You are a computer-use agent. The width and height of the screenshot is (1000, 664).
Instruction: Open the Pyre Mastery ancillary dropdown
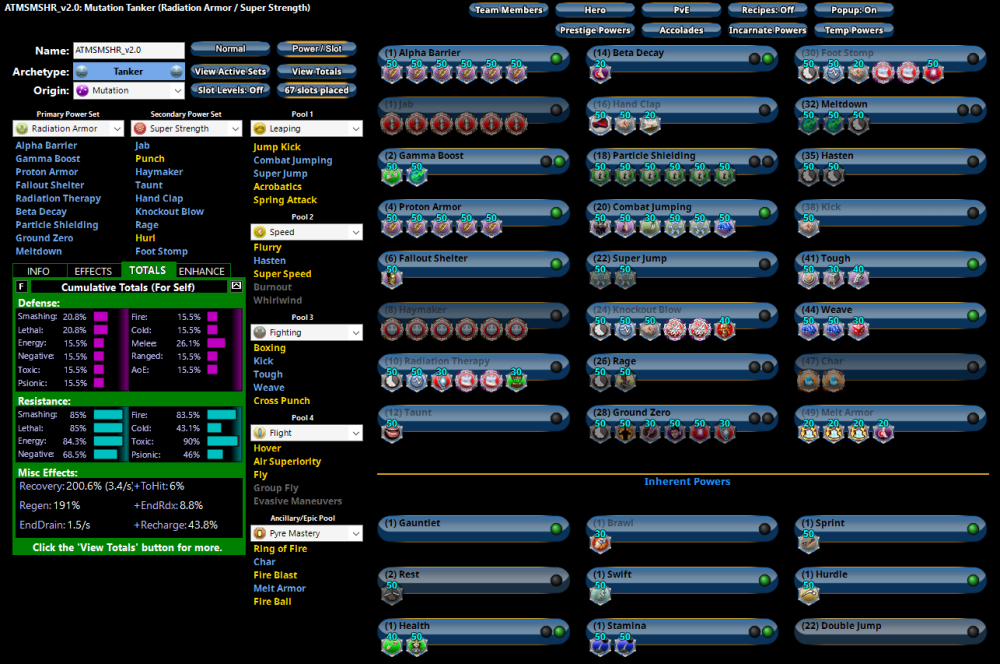tap(306, 532)
